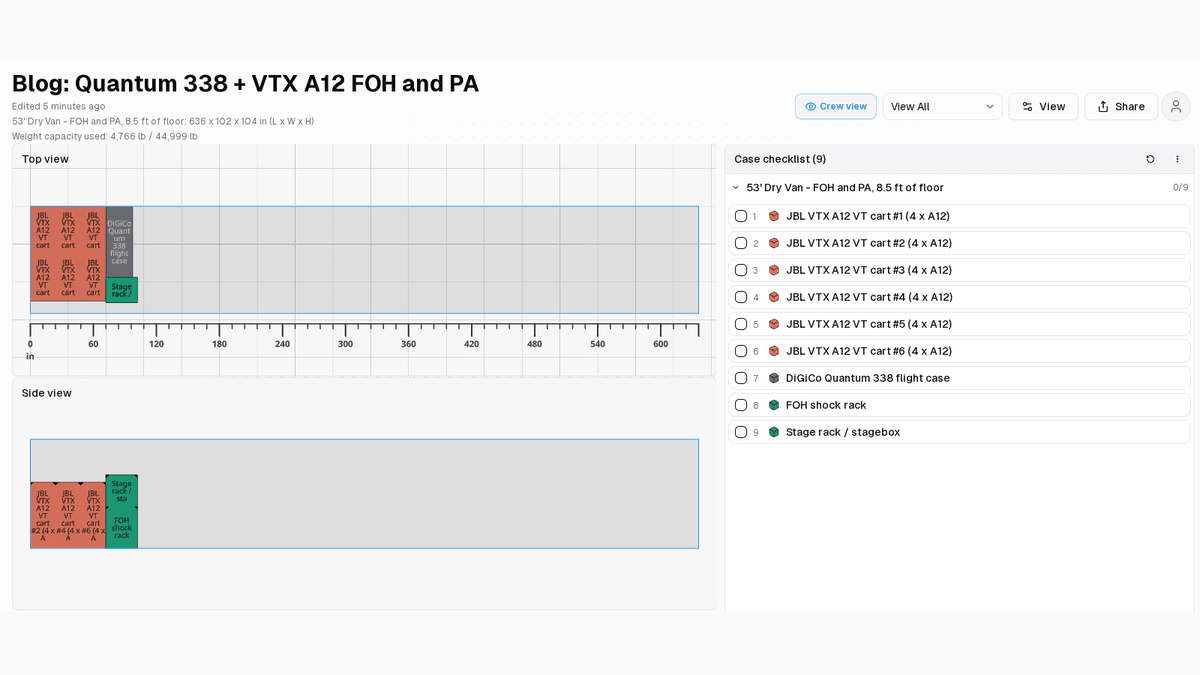Reset the case checklist with the refresh icon
Screen dimensions: 1200x675
pyautogui.click(x=1150, y=159)
